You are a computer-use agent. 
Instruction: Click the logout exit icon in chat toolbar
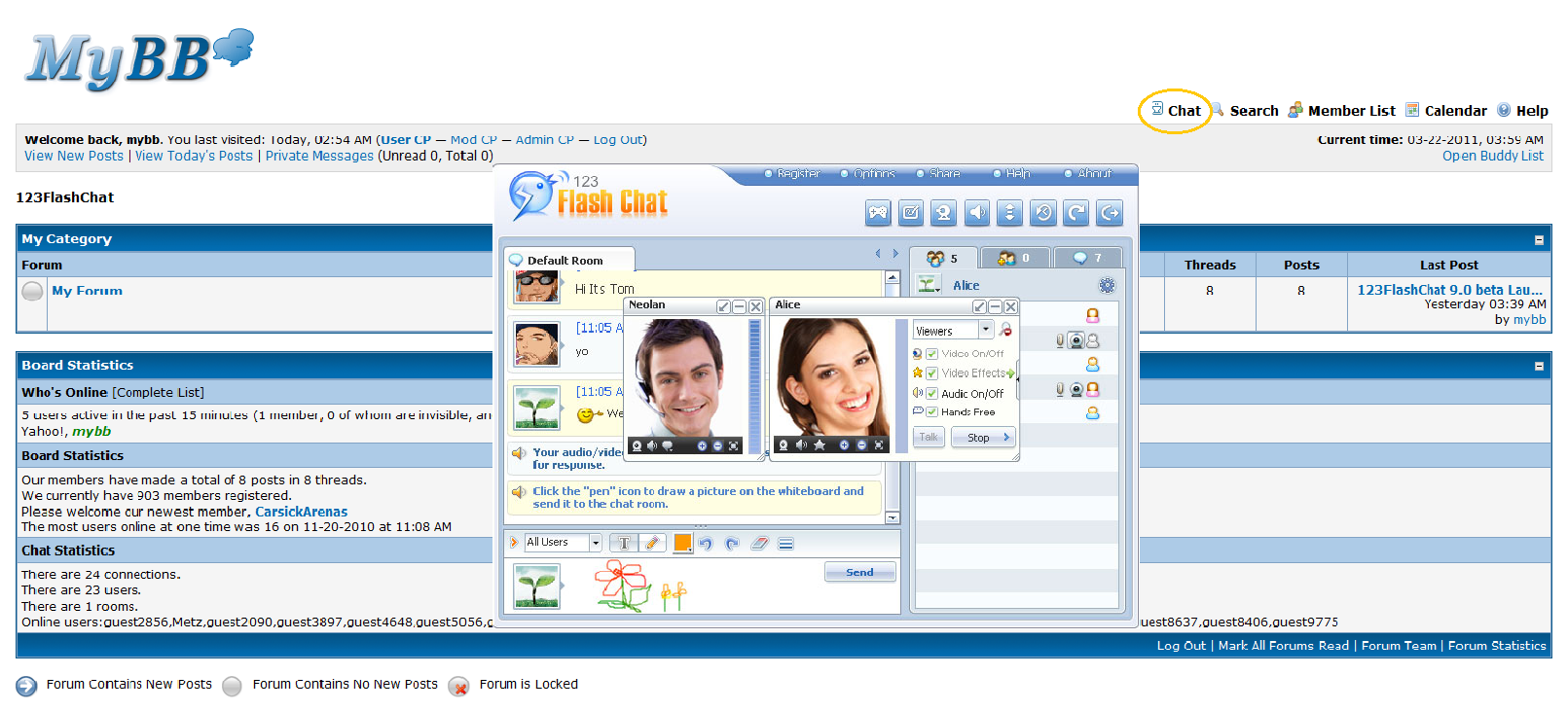pos(1110,213)
